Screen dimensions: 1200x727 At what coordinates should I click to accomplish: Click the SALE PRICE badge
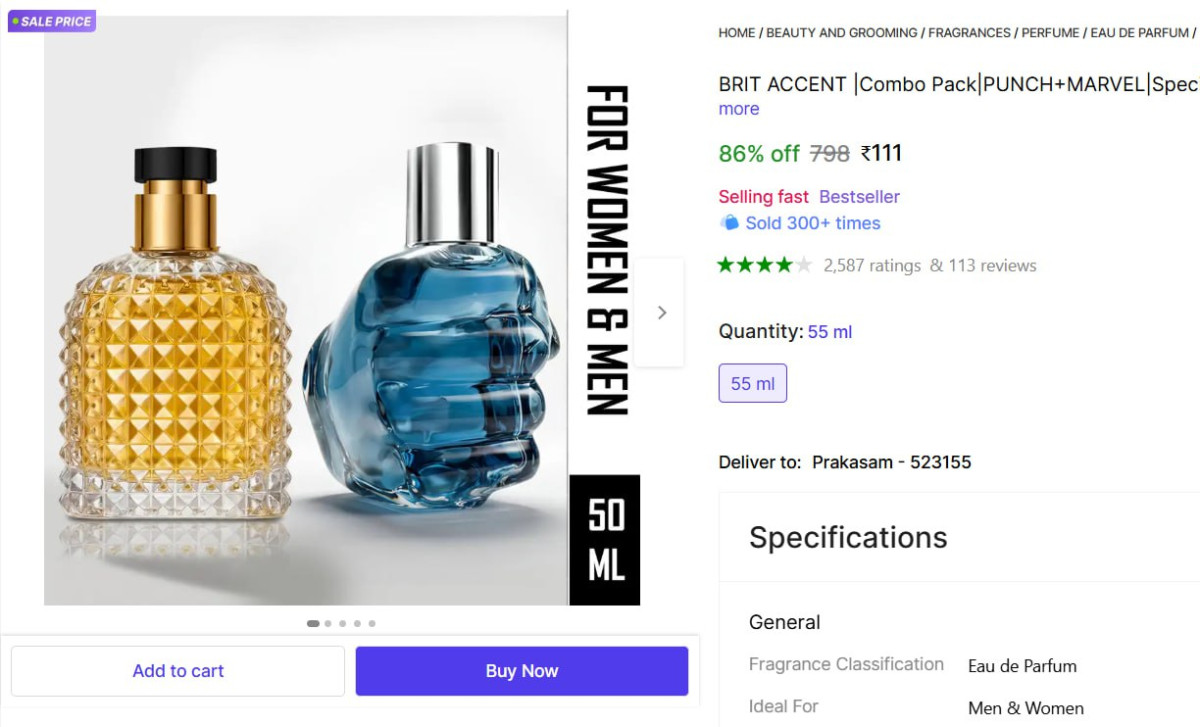(x=52, y=21)
